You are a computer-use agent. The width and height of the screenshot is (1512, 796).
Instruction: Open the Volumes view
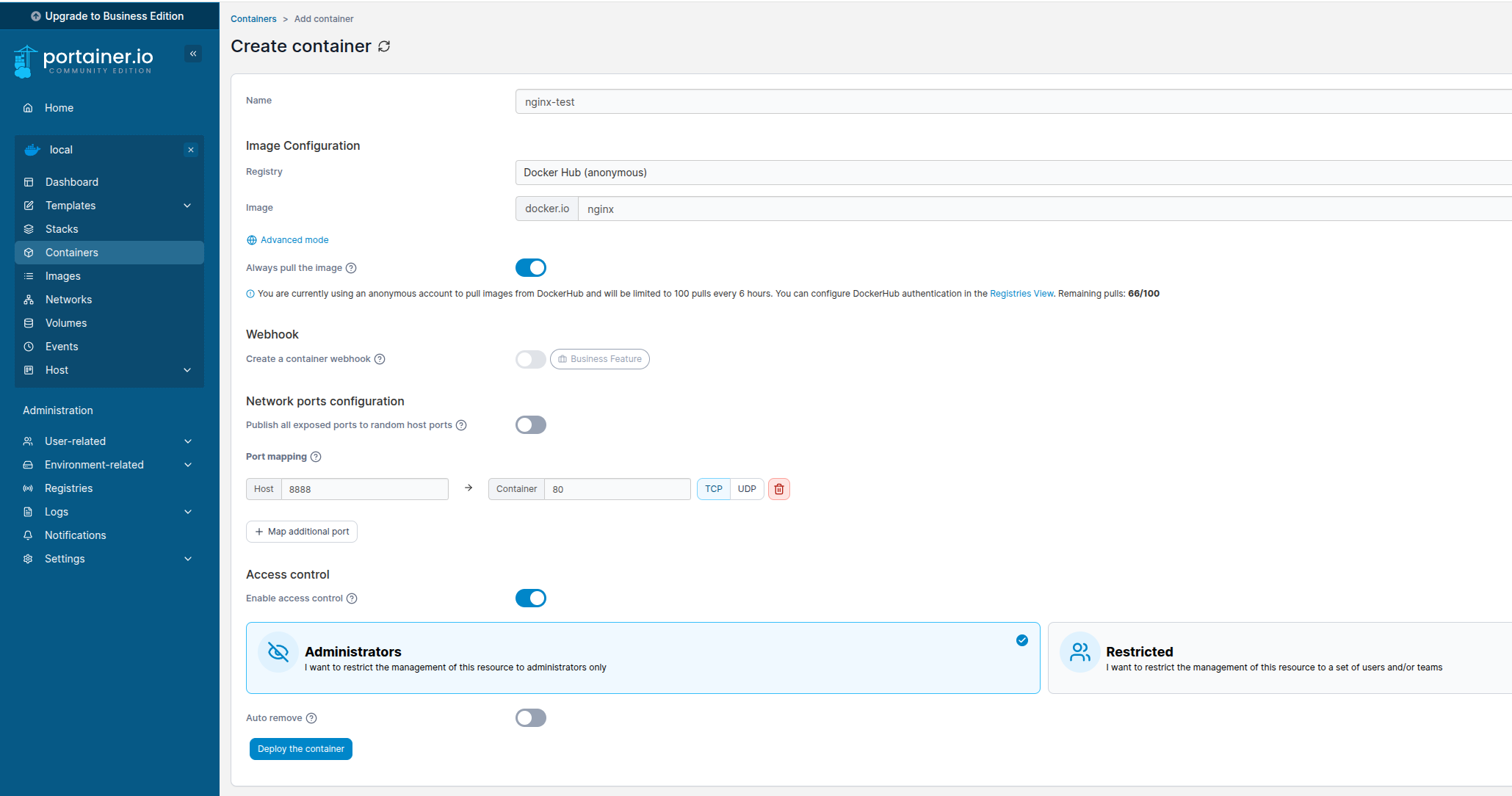tap(65, 322)
